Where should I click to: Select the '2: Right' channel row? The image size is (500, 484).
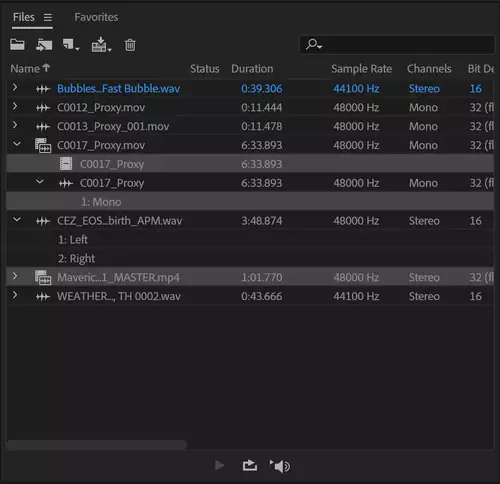[x=250, y=258]
